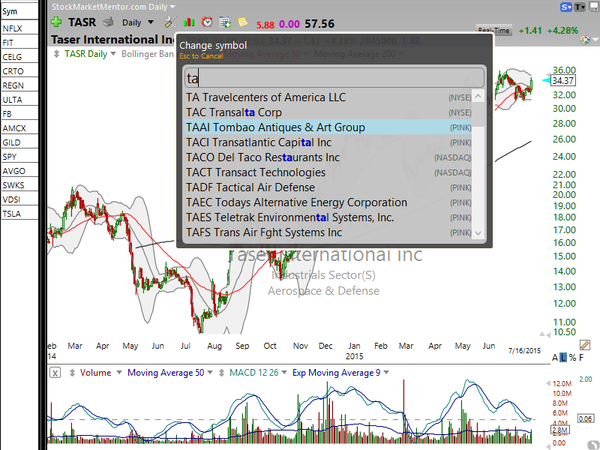Expand the MACD 12 26 dropdown arrow

[284, 373]
